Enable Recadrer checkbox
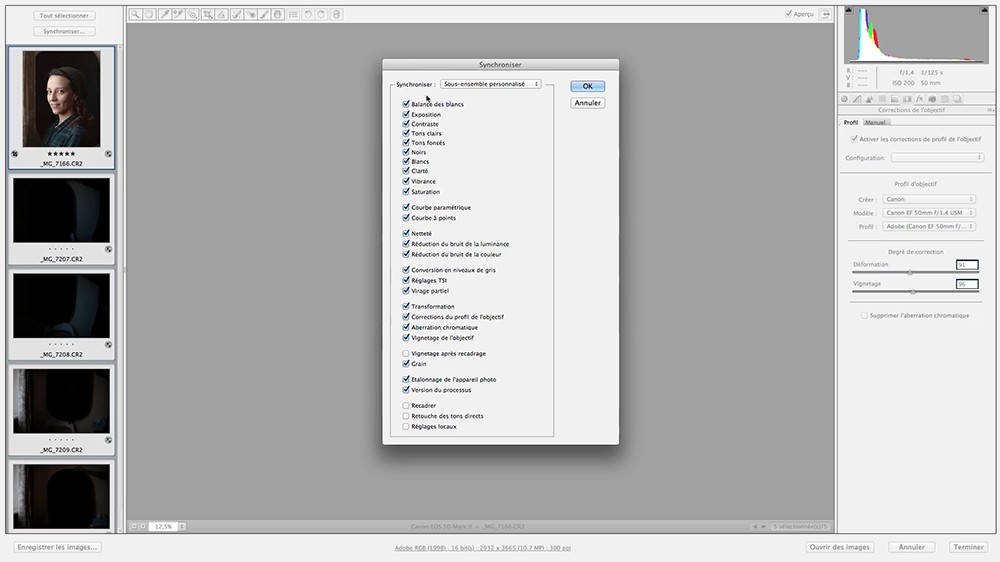Viewport: 1000px width, 562px height. coord(406,405)
